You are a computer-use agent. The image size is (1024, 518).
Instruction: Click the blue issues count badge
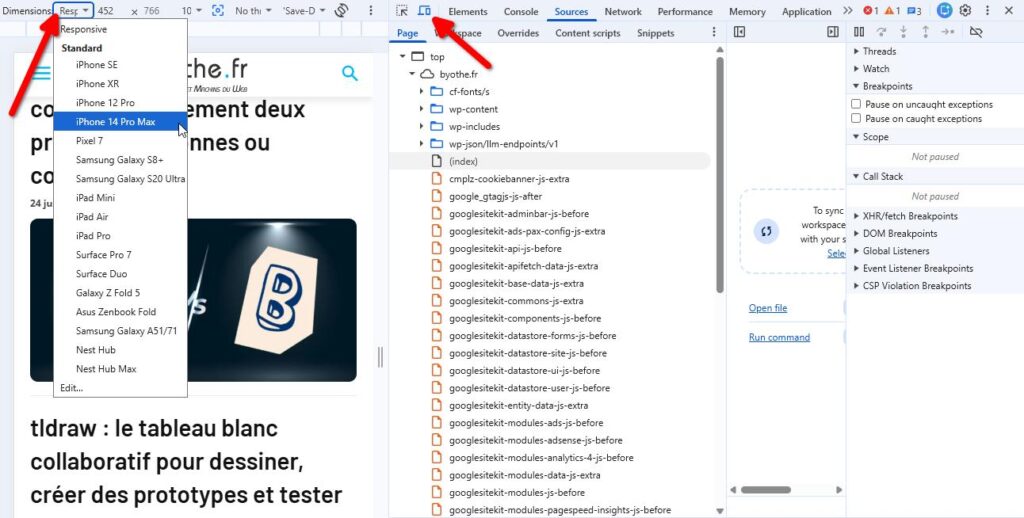pos(914,10)
